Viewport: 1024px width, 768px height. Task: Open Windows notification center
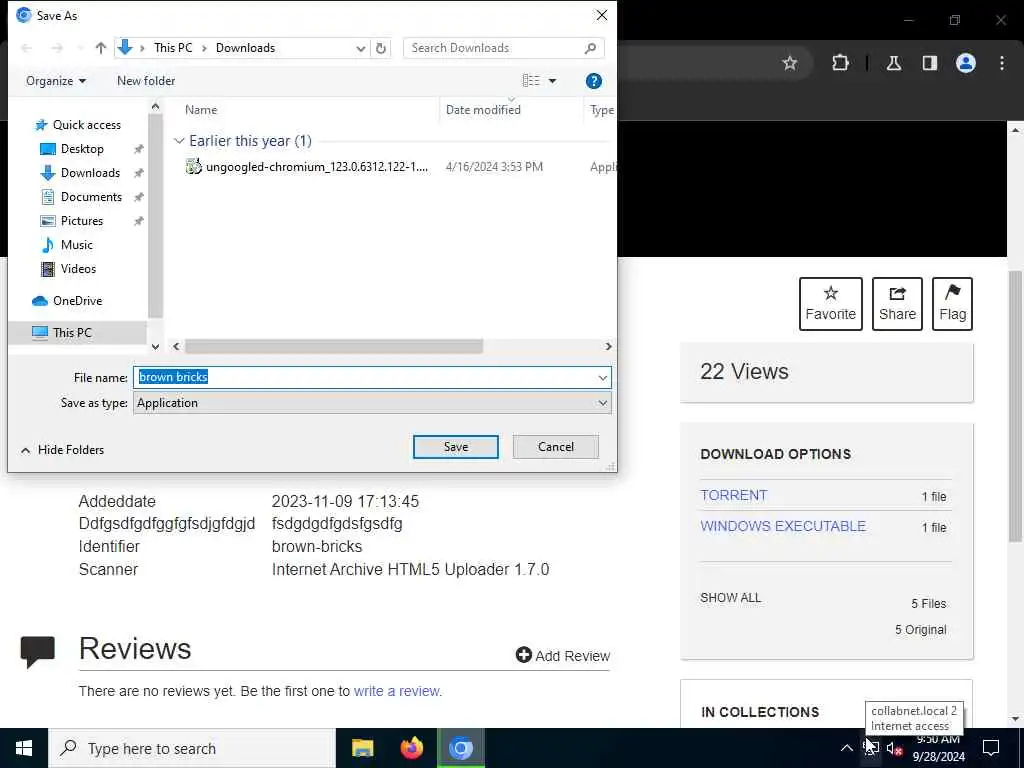point(991,748)
